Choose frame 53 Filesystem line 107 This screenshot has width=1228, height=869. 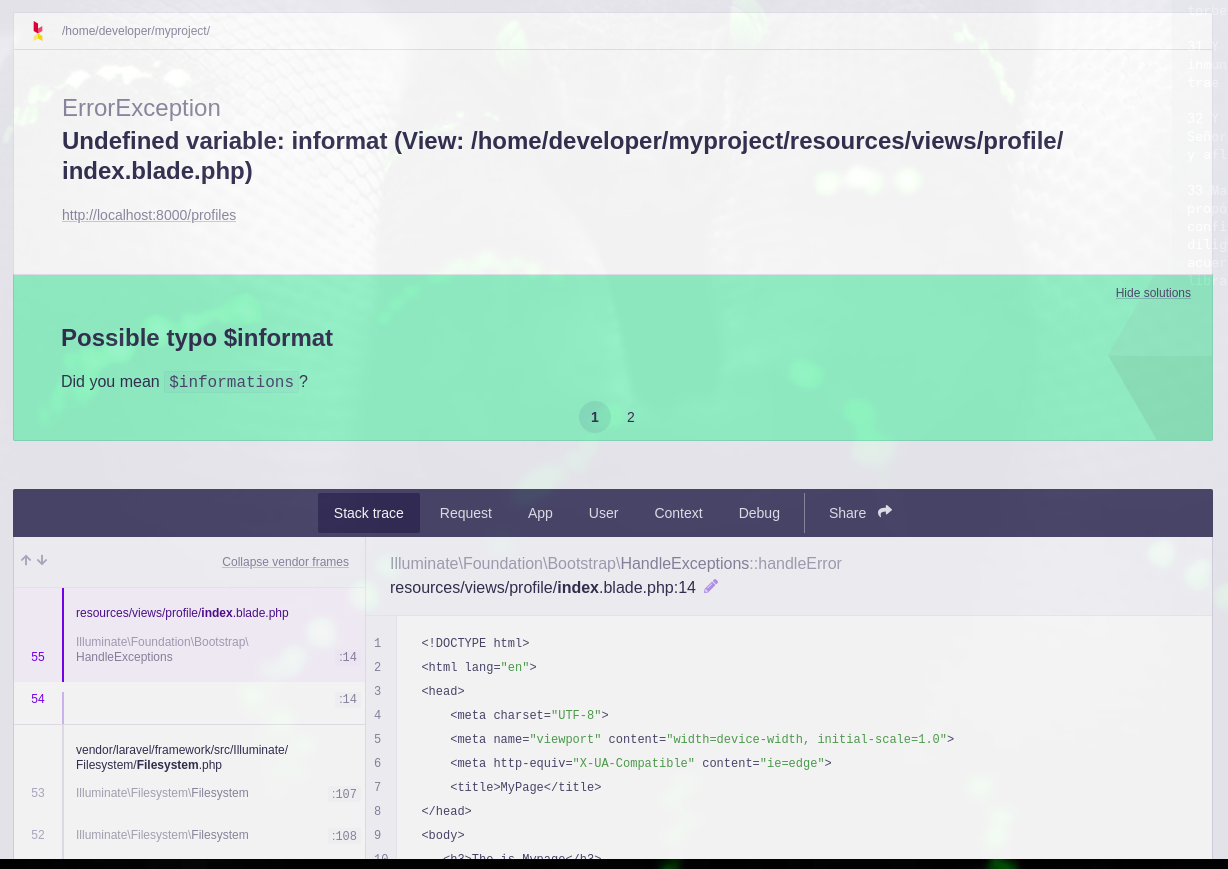pyautogui.click(x=190, y=793)
